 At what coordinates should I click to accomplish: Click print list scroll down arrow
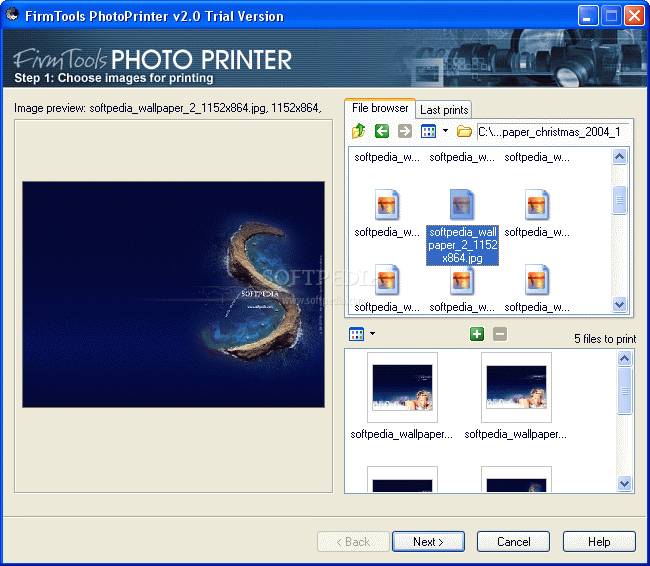(x=624, y=483)
